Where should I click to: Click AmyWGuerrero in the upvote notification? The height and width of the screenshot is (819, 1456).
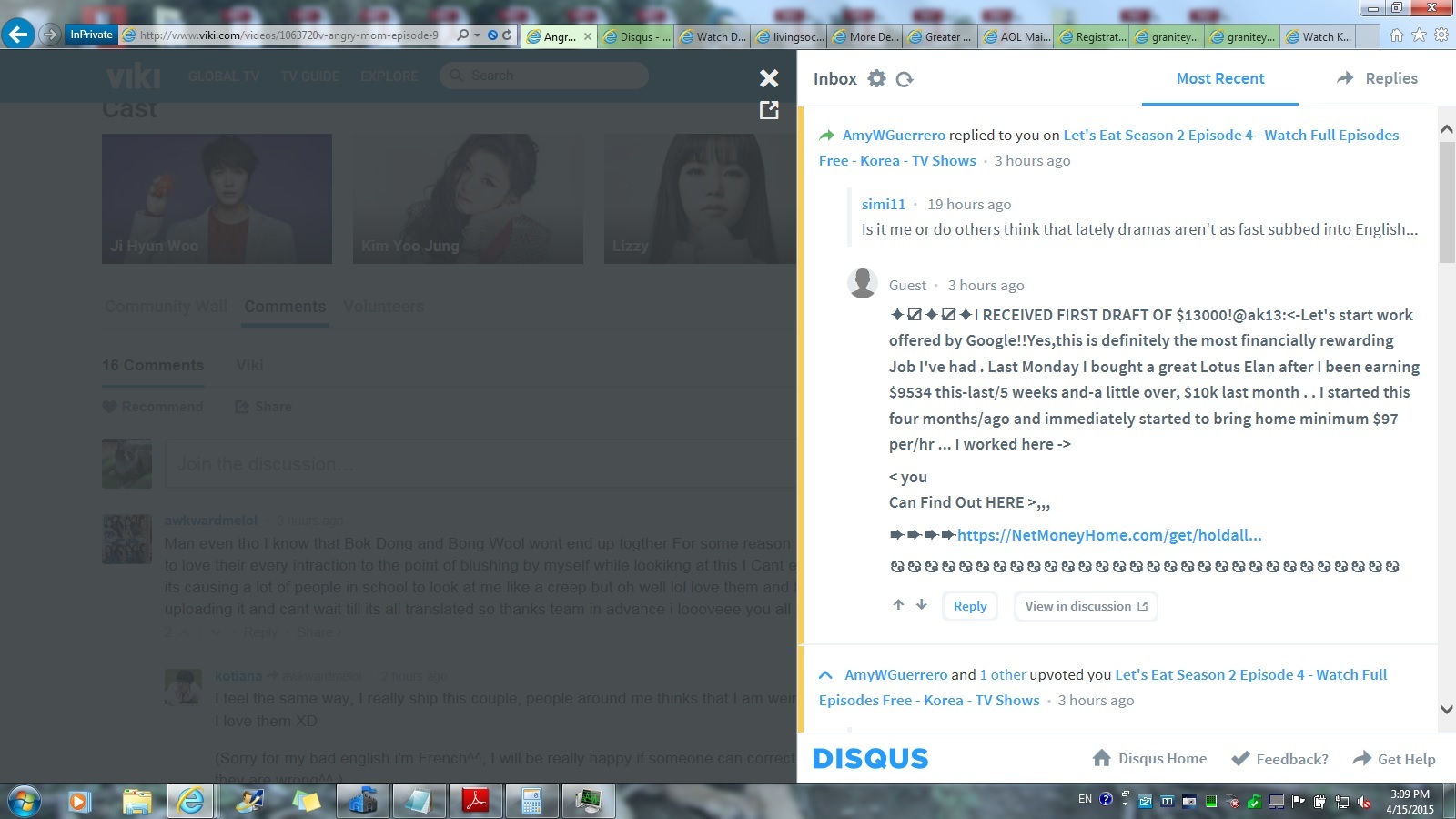click(896, 674)
